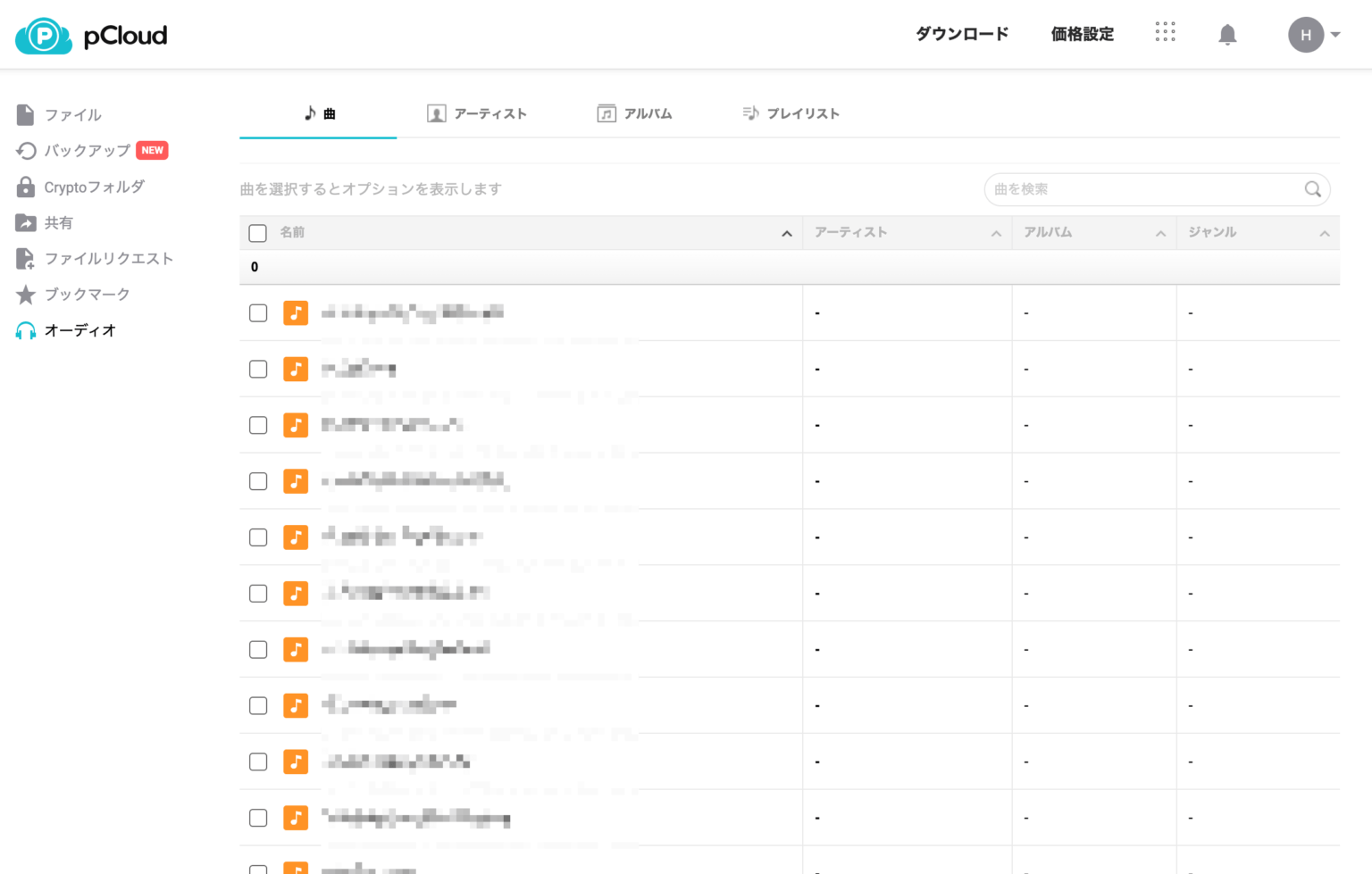
Task: Check the first song's checkbox
Action: coord(257,312)
